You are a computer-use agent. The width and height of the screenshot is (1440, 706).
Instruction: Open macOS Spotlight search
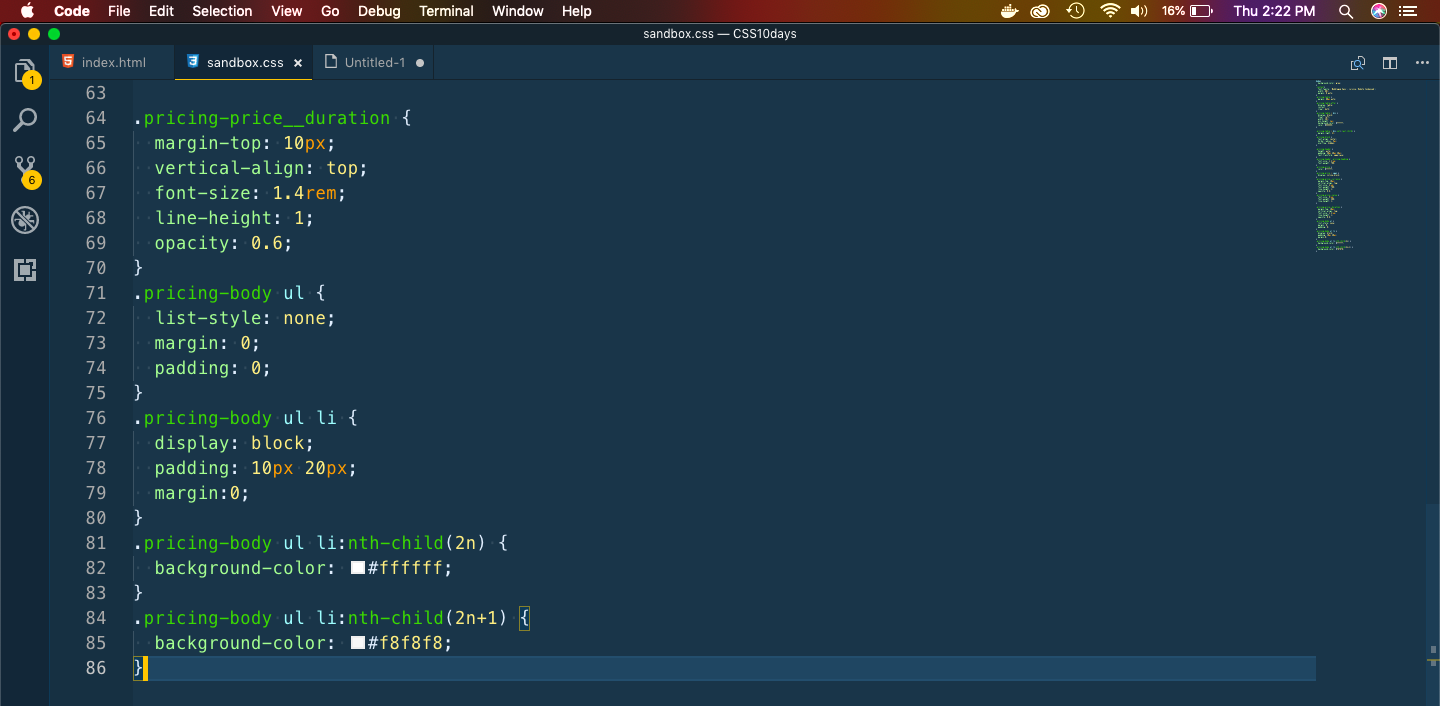pyautogui.click(x=1346, y=11)
